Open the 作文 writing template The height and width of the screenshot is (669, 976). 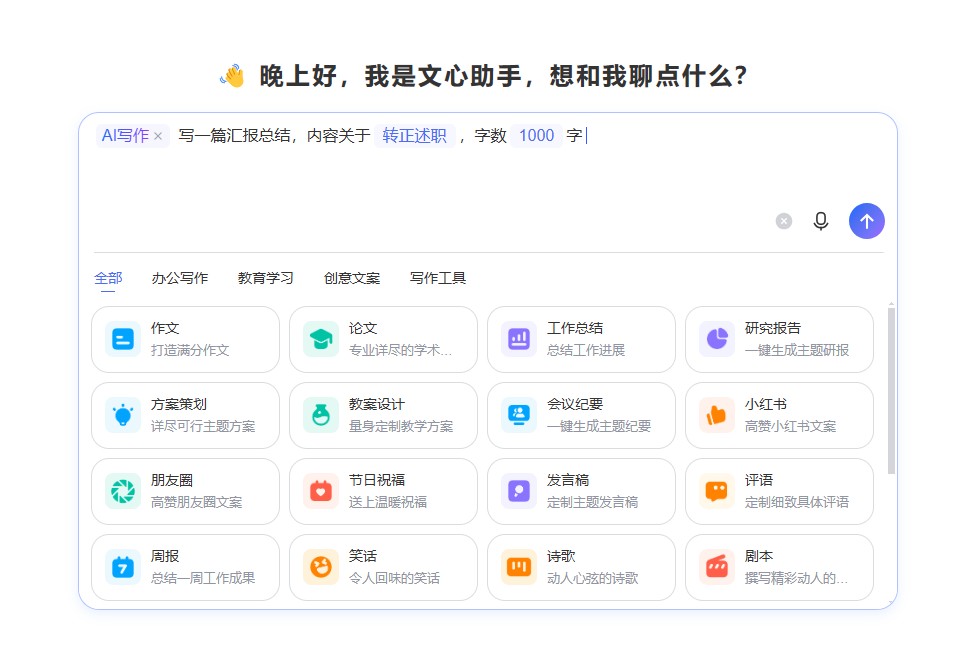pos(185,339)
